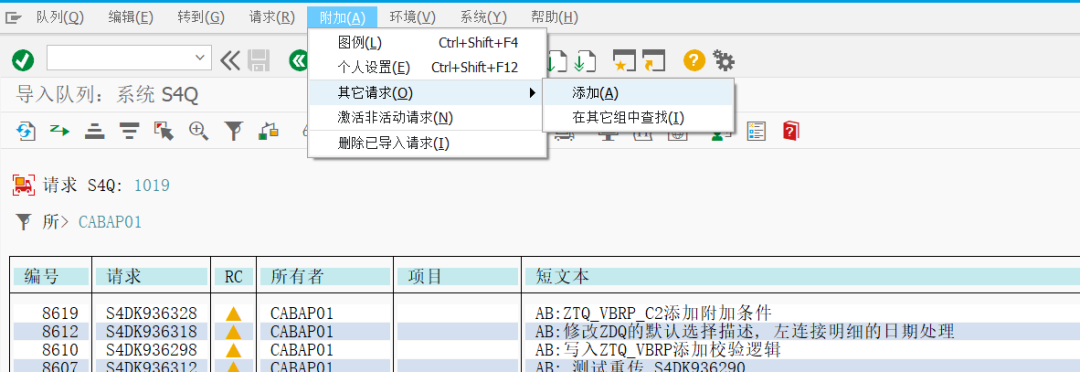Click request number S4DK936298

click(152, 350)
